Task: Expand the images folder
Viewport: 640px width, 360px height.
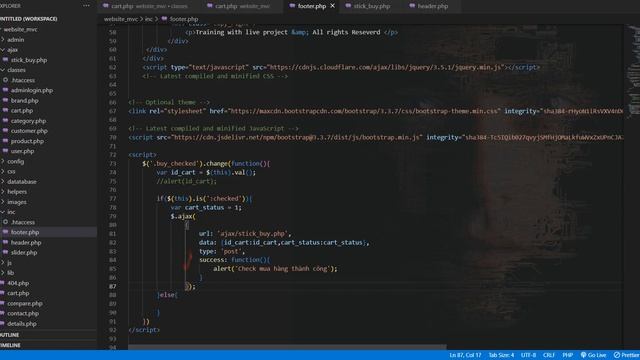Action: (17, 202)
